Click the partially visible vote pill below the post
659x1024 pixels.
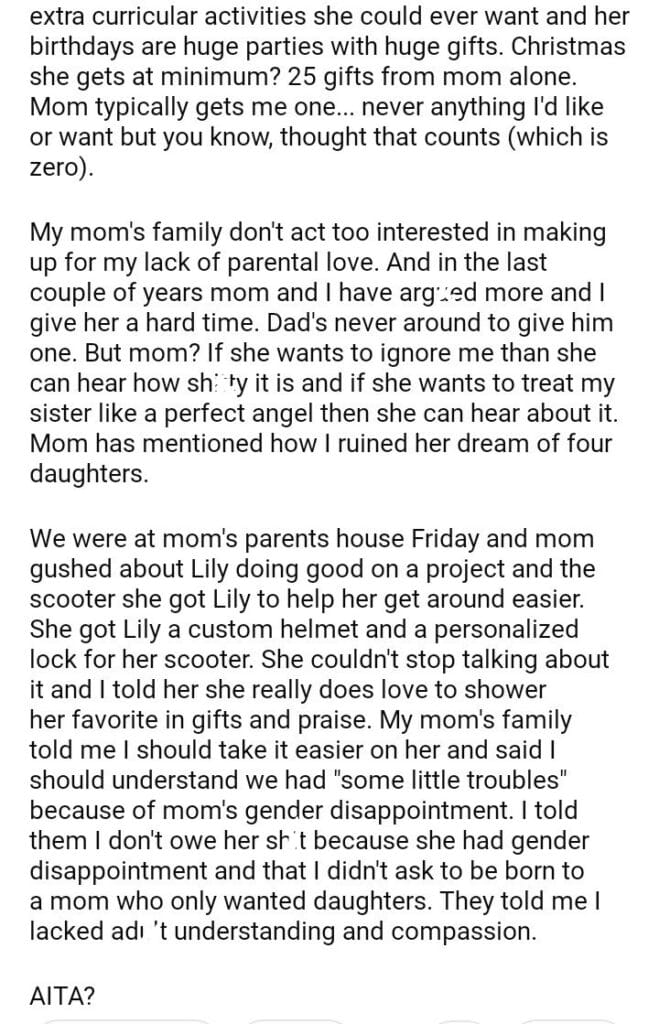coord(125,1019)
